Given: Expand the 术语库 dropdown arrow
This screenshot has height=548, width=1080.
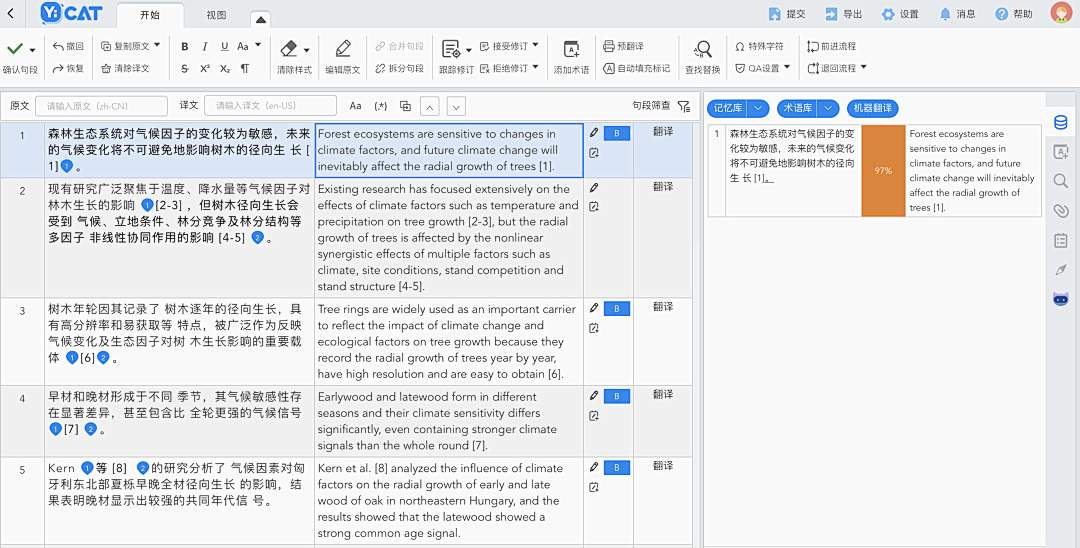Looking at the screenshot, I should tap(829, 108).
